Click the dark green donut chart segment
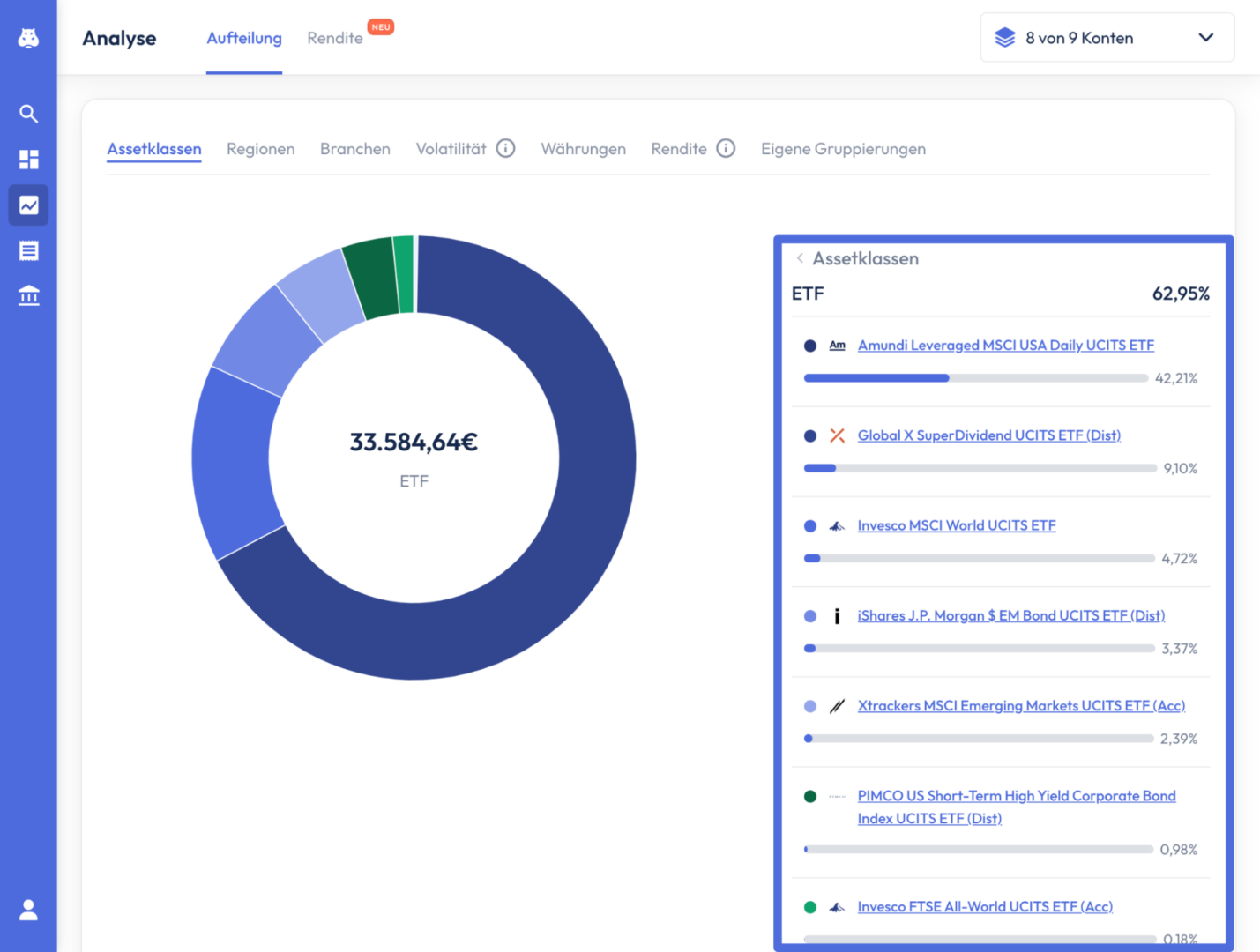1260x952 pixels. click(x=372, y=277)
